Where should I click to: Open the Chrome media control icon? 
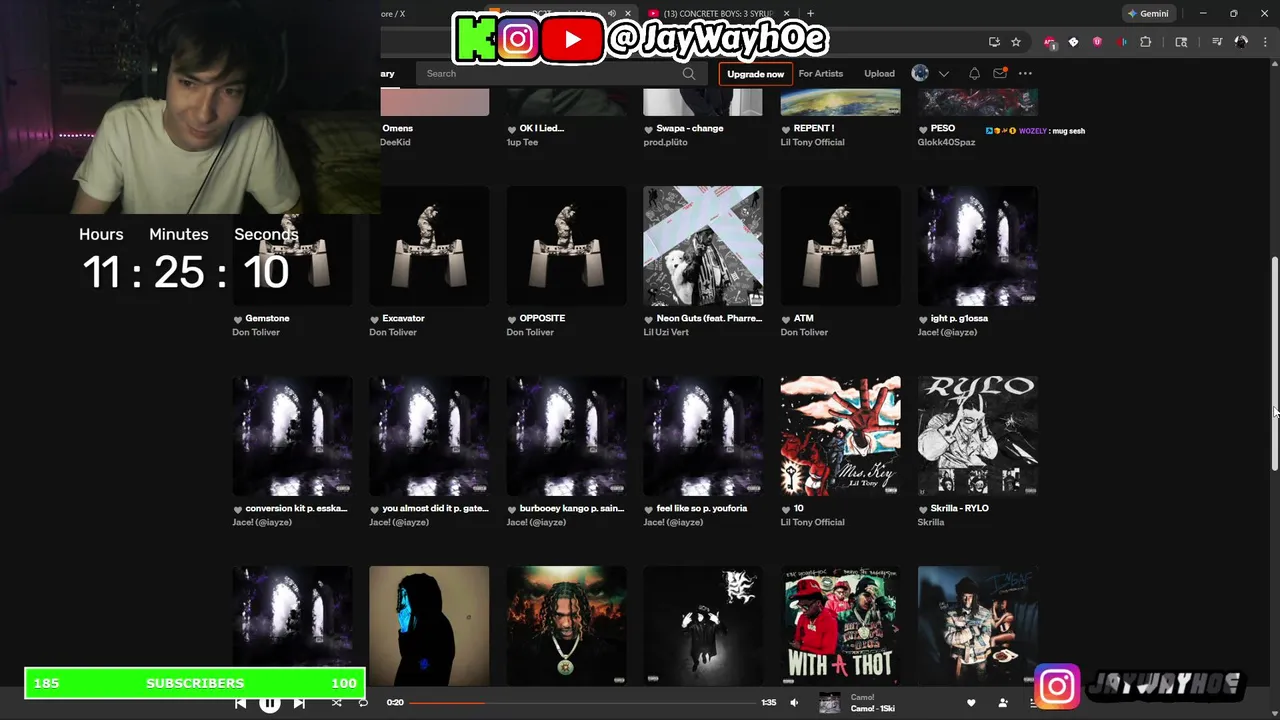(1217, 42)
